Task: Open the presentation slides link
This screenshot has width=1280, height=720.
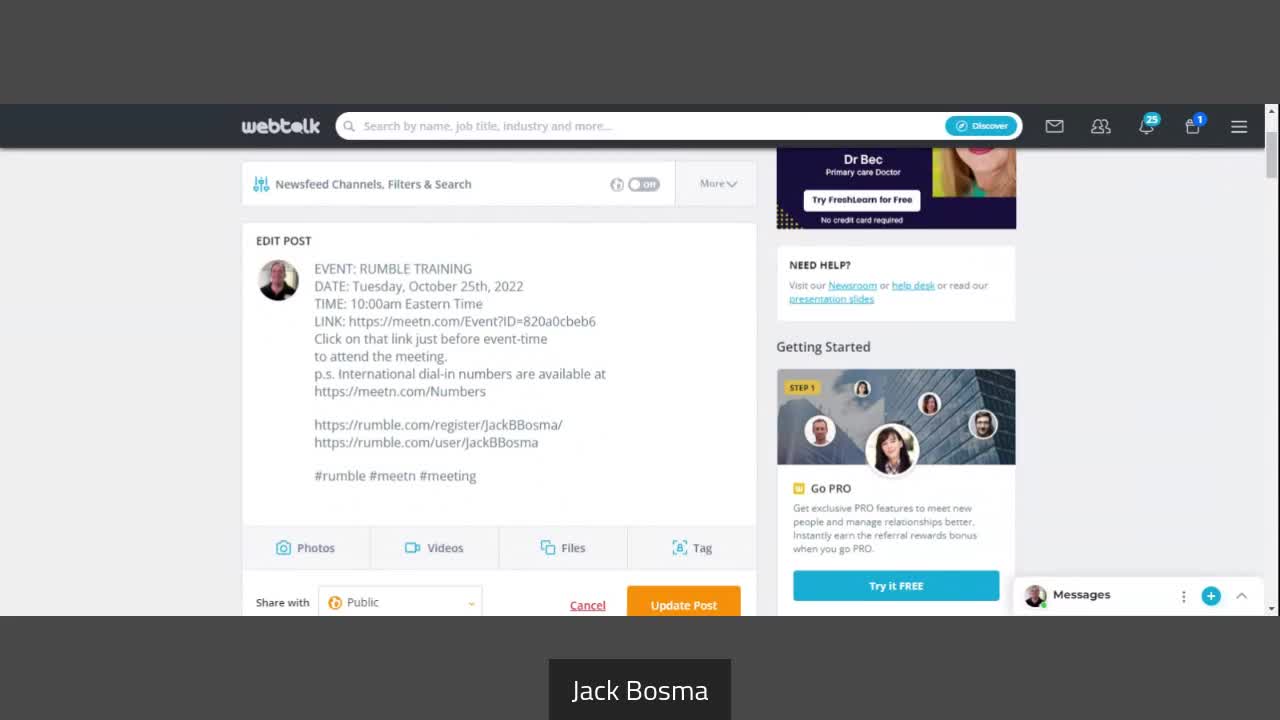Action: [831, 299]
